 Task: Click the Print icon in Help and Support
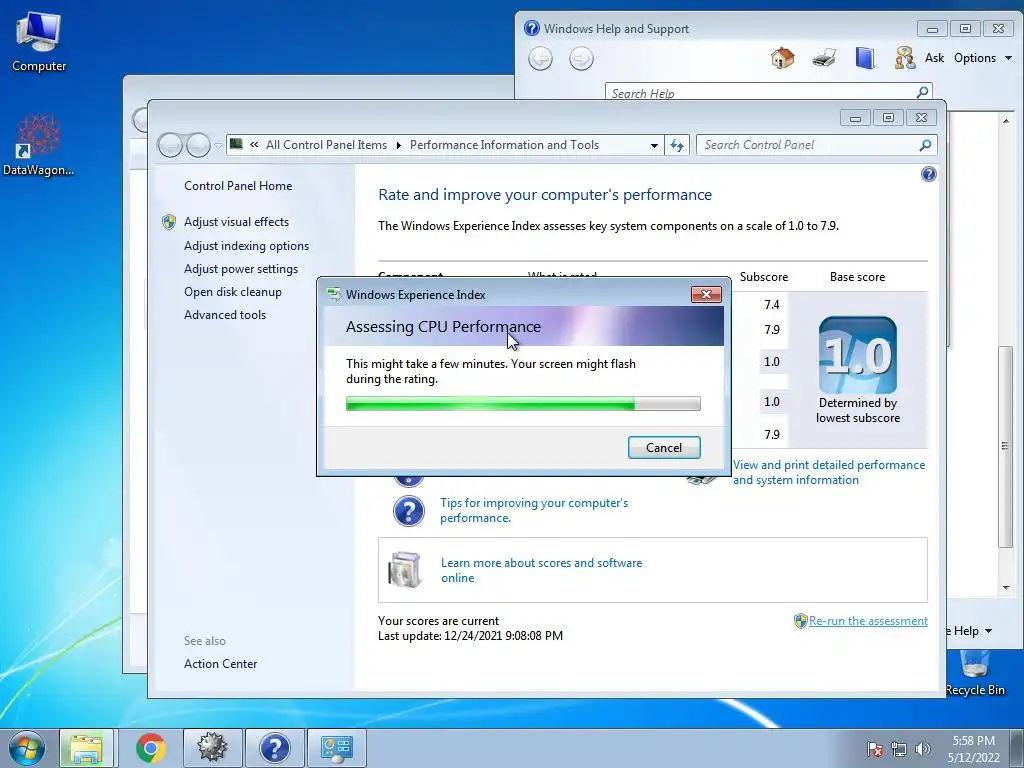824,58
